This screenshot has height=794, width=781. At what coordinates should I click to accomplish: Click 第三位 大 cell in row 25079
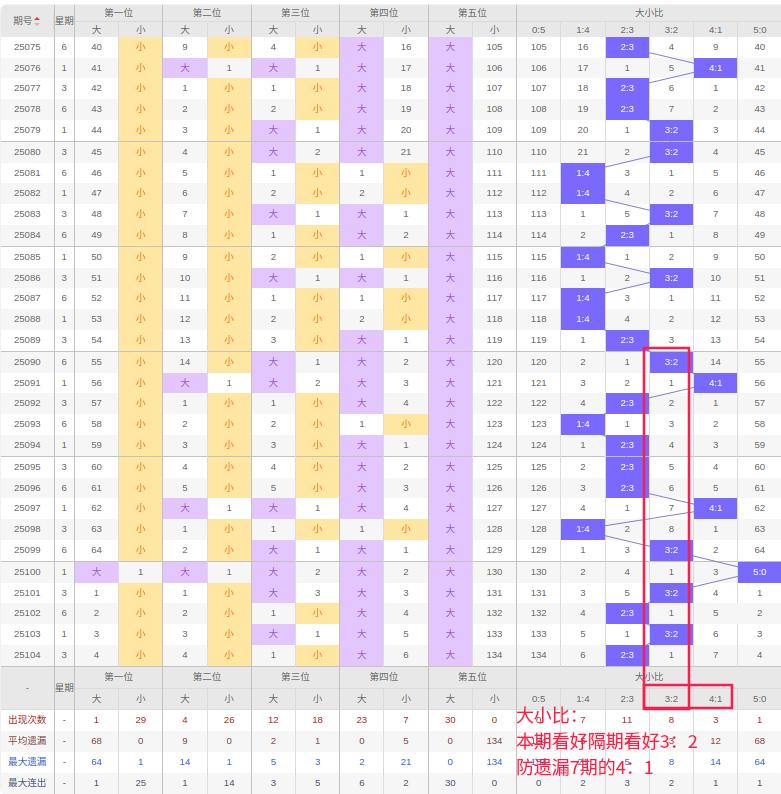click(273, 130)
